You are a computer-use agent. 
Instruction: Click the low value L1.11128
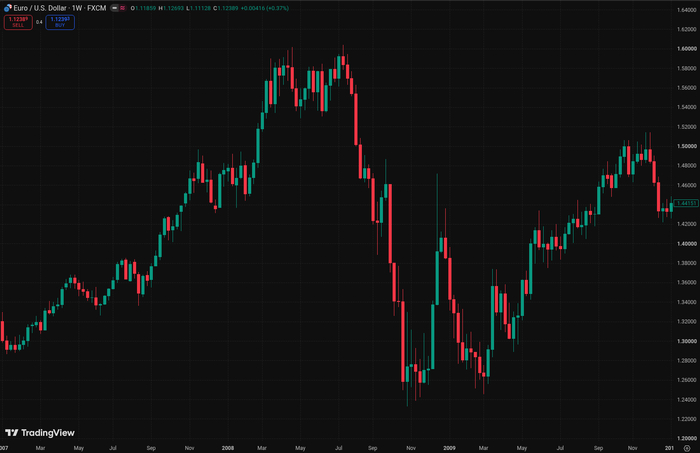pyautogui.click(x=199, y=8)
